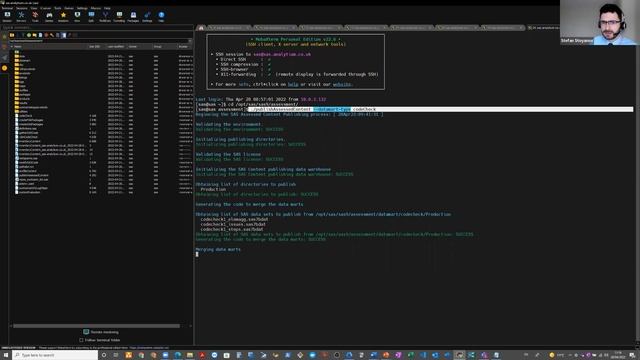Open the help link in the banner
The width and height of the screenshot is (640, 360).
293,84
